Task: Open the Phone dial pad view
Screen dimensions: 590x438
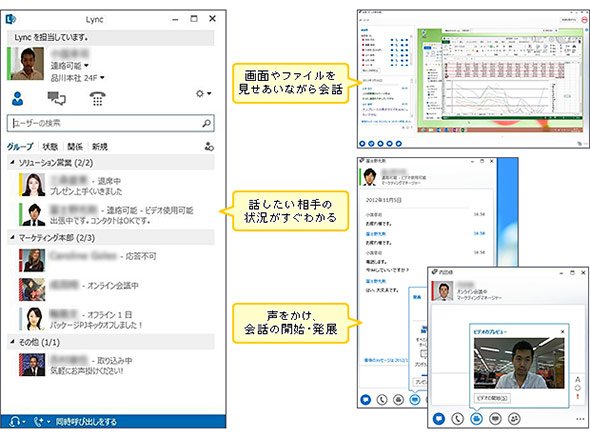Action: [97, 99]
